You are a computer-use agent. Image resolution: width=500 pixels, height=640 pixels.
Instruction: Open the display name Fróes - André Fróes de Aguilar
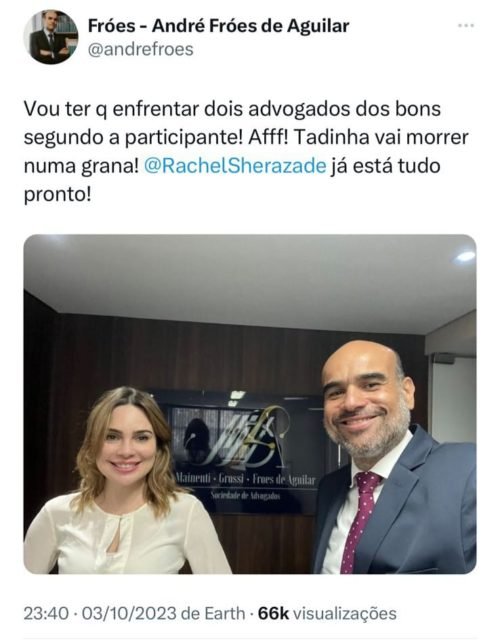pos(218,26)
